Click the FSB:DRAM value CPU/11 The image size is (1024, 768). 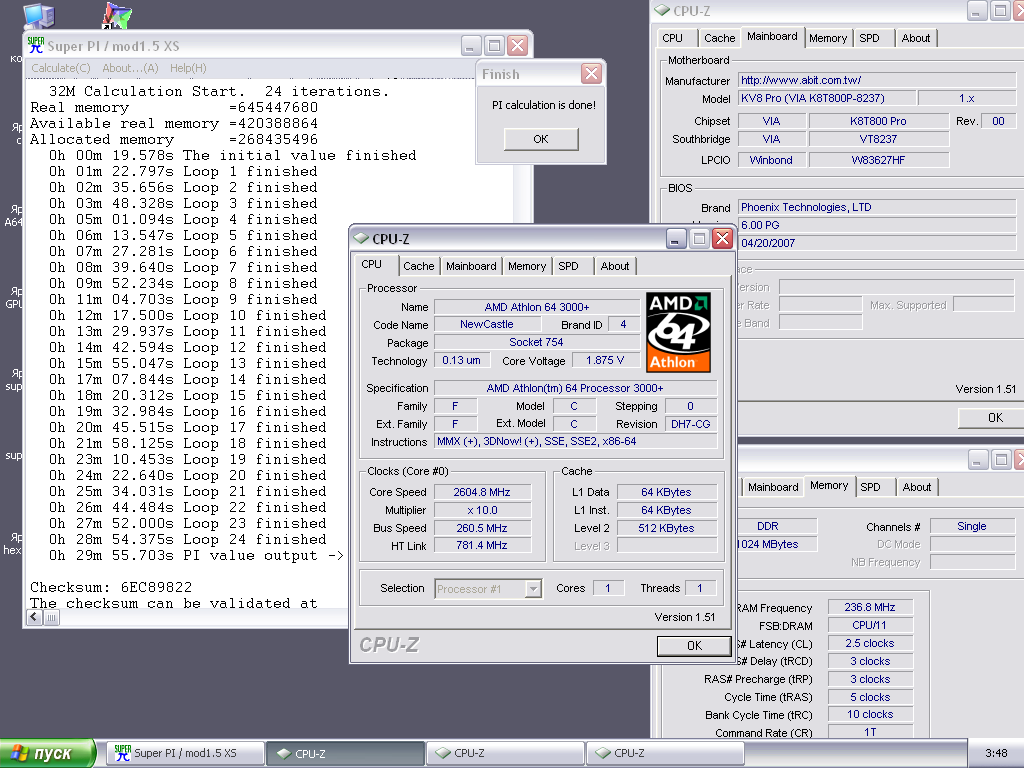pyautogui.click(x=869, y=625)
